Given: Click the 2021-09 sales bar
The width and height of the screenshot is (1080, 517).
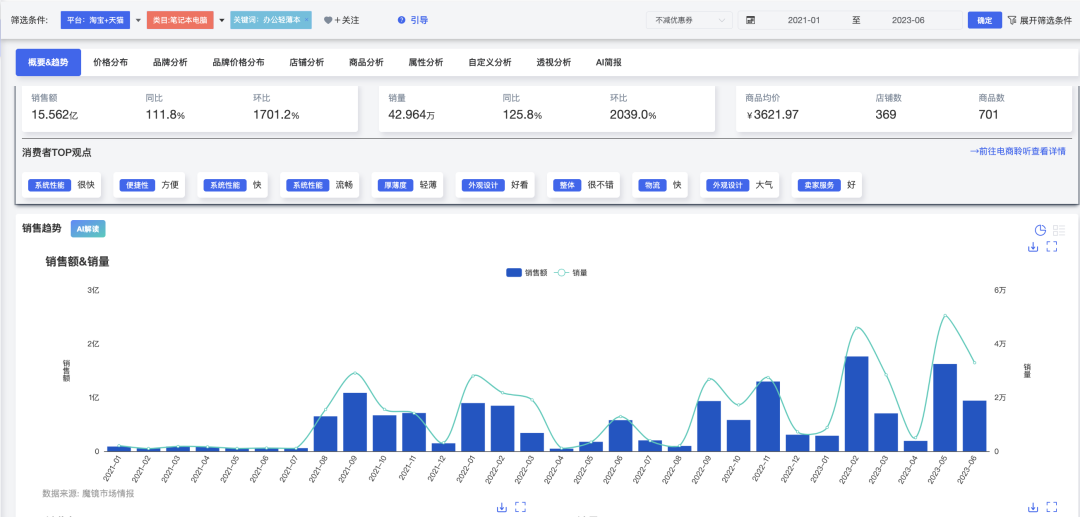Looking at the screenshot, I should pyautogui.click(x=355, y=422).
